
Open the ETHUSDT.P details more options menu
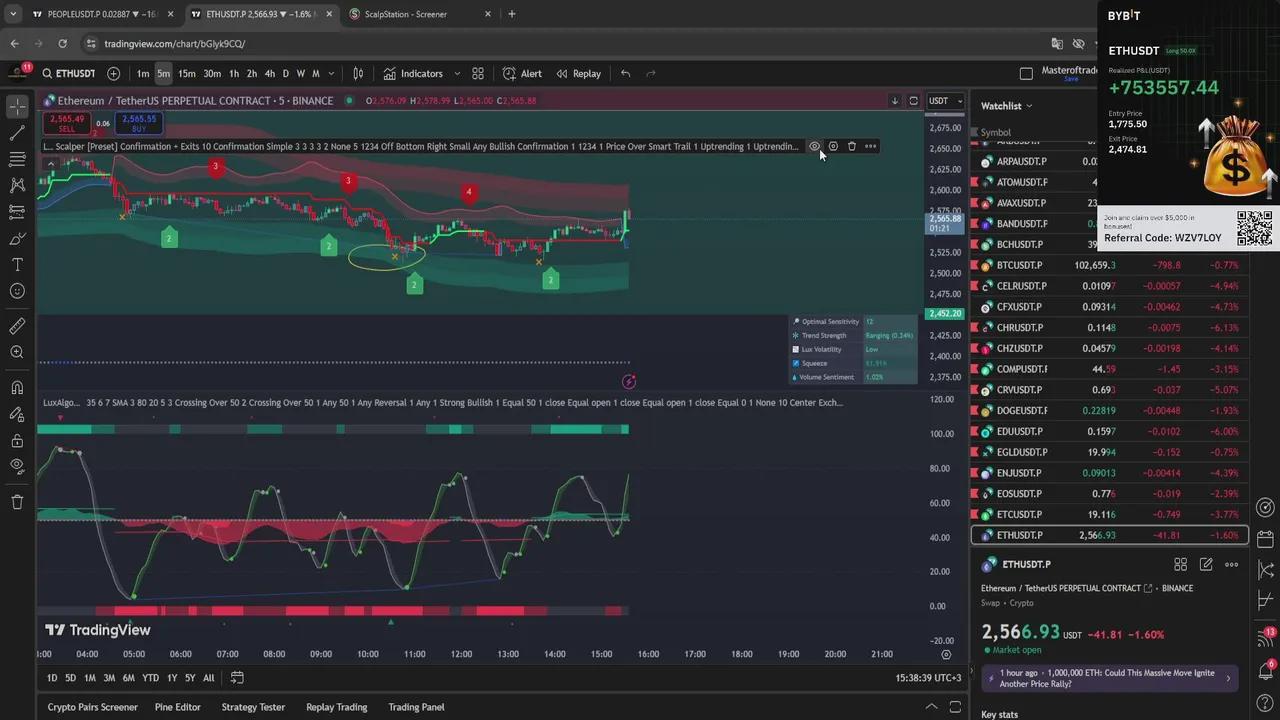(x=1231, y=565)
